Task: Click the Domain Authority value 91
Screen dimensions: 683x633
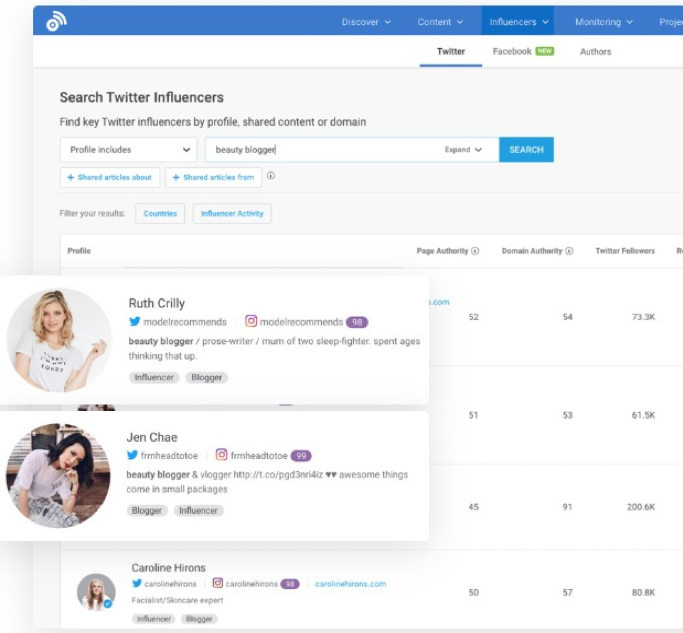Action: [x=567, y=507]
